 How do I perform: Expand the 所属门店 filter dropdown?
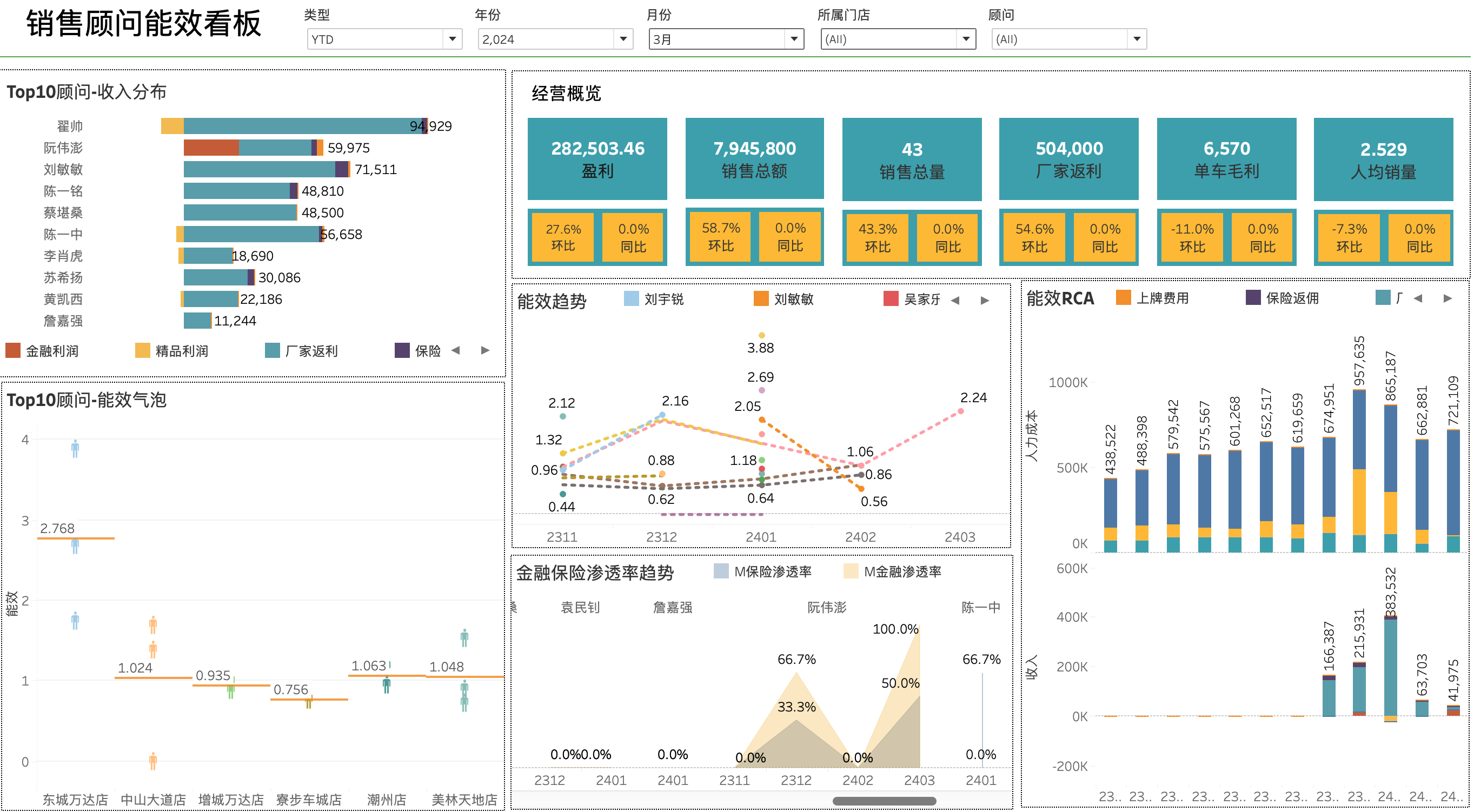tap(965, 39)
